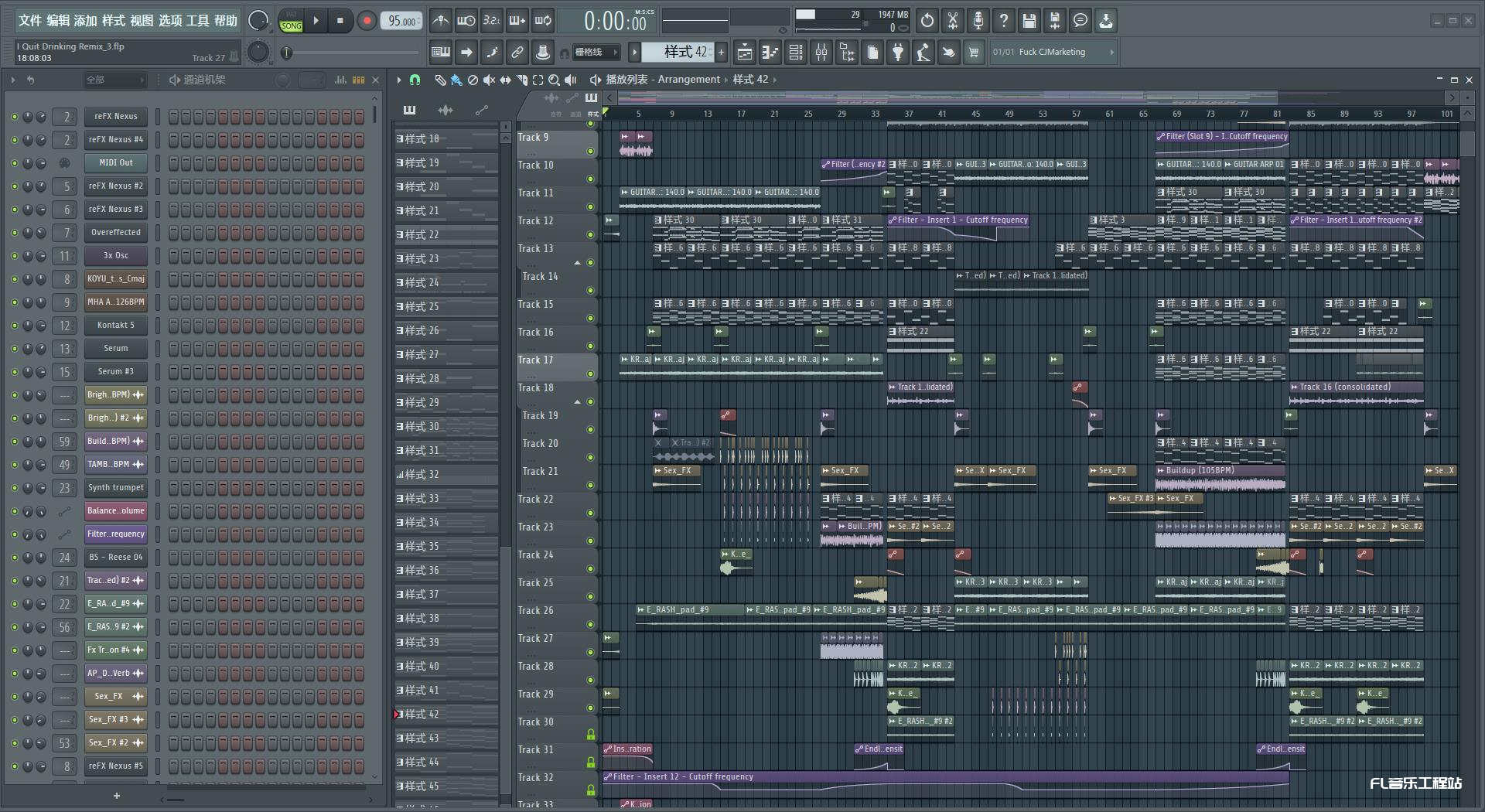Enable typing keyboard to piano
Viewport: 1485px width, 812px height.
[x=441, y=53]
